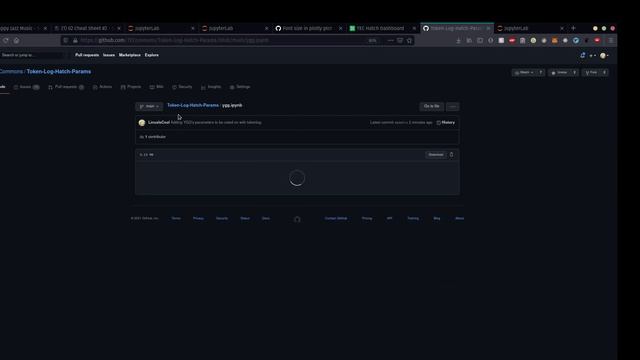Fork the repository

(x=591, y=72)
